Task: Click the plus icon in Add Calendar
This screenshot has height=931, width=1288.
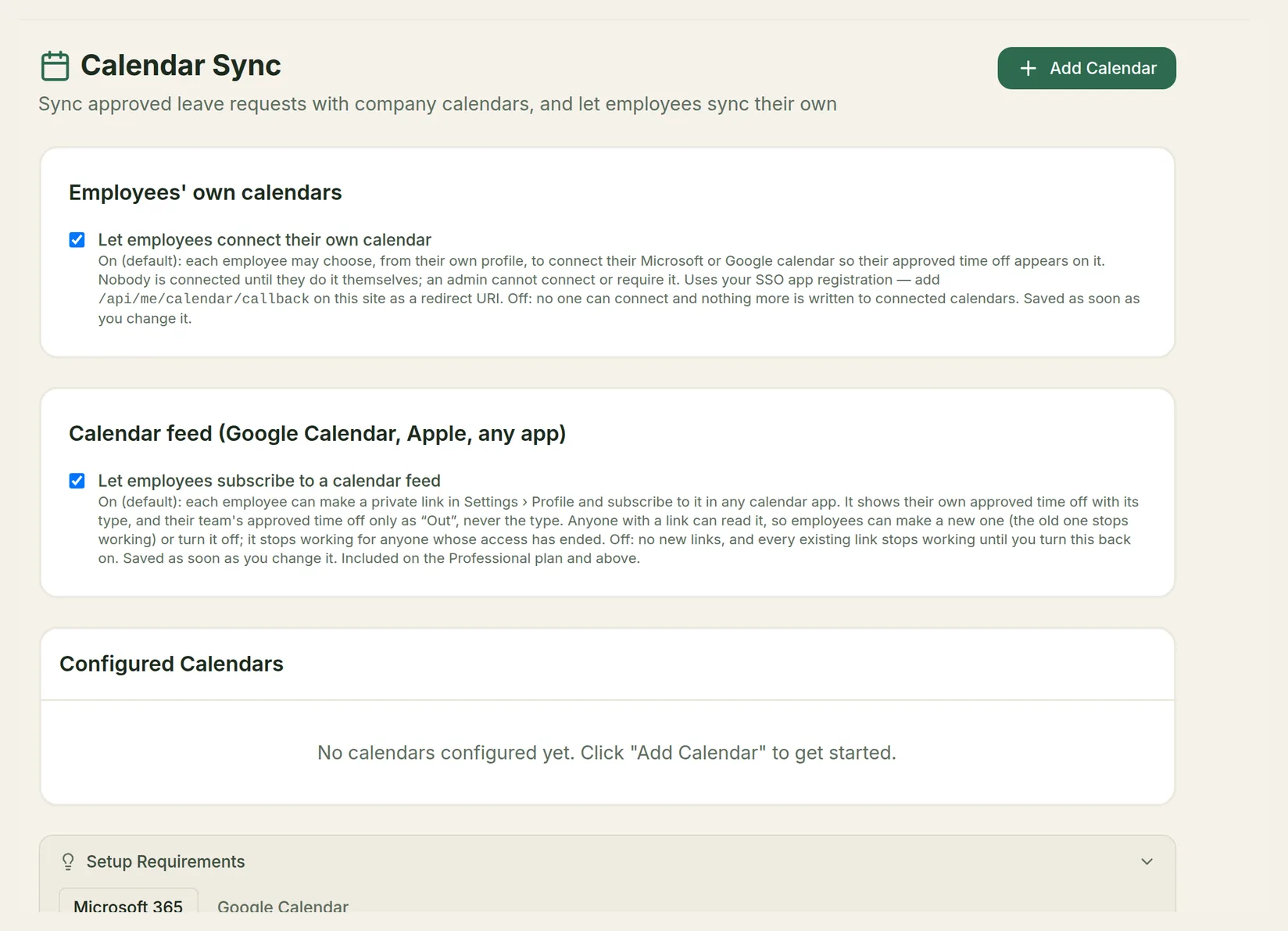Action: (1029, 68)
